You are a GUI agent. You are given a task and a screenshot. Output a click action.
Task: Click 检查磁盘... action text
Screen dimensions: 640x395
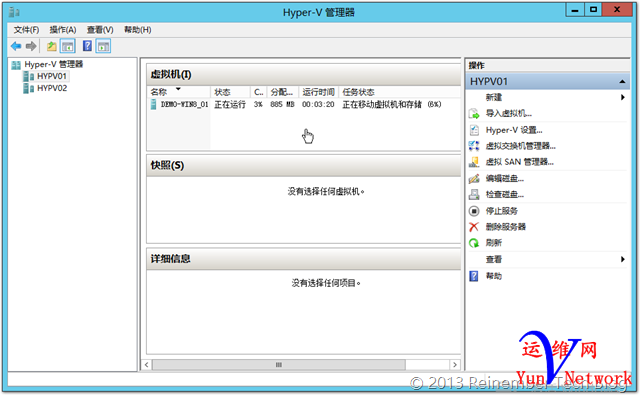click(504, 194)
